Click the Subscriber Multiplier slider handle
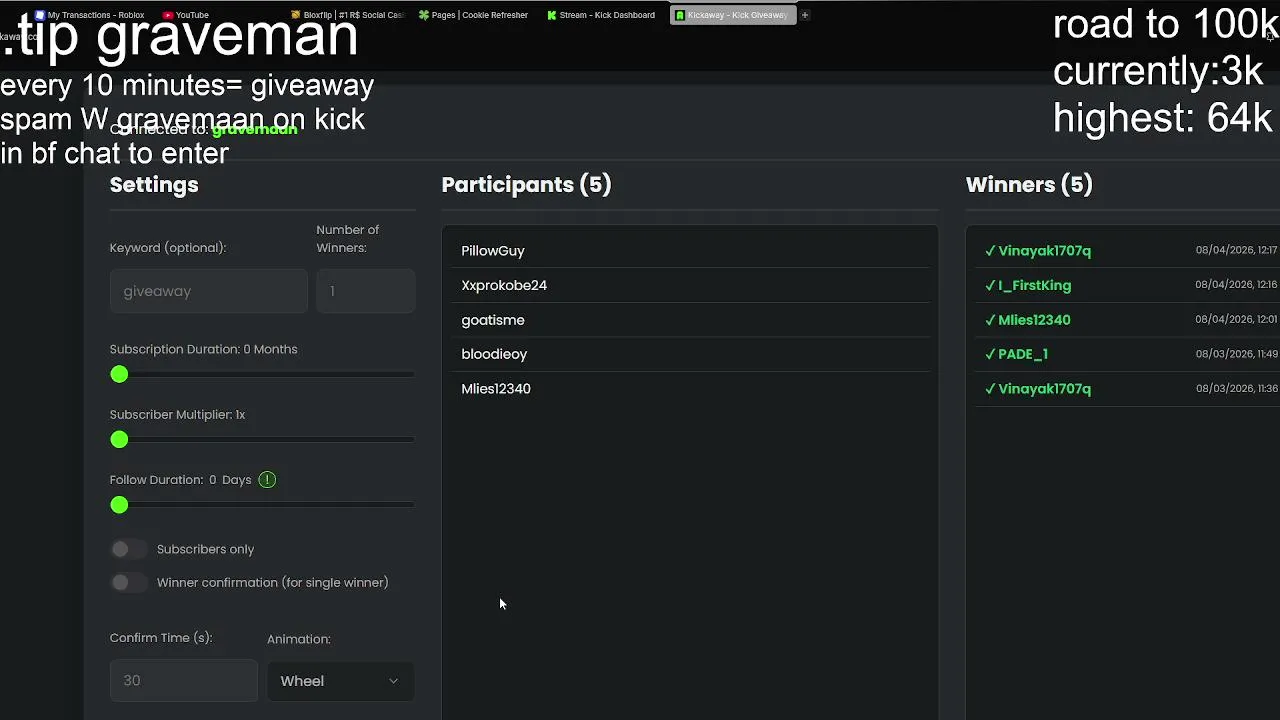Screen dimensions: 1280x720 119,439
